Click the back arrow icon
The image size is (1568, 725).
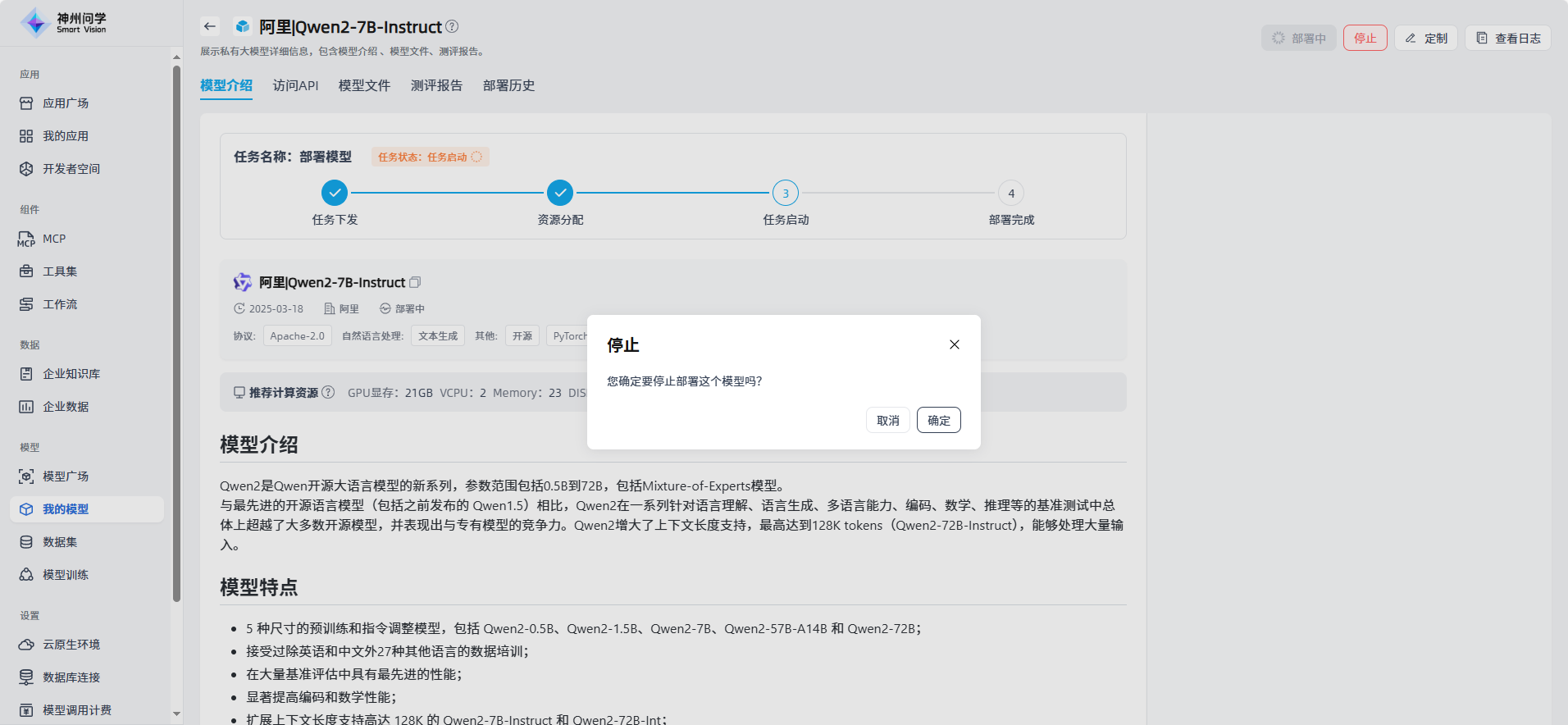pos(210,26)
